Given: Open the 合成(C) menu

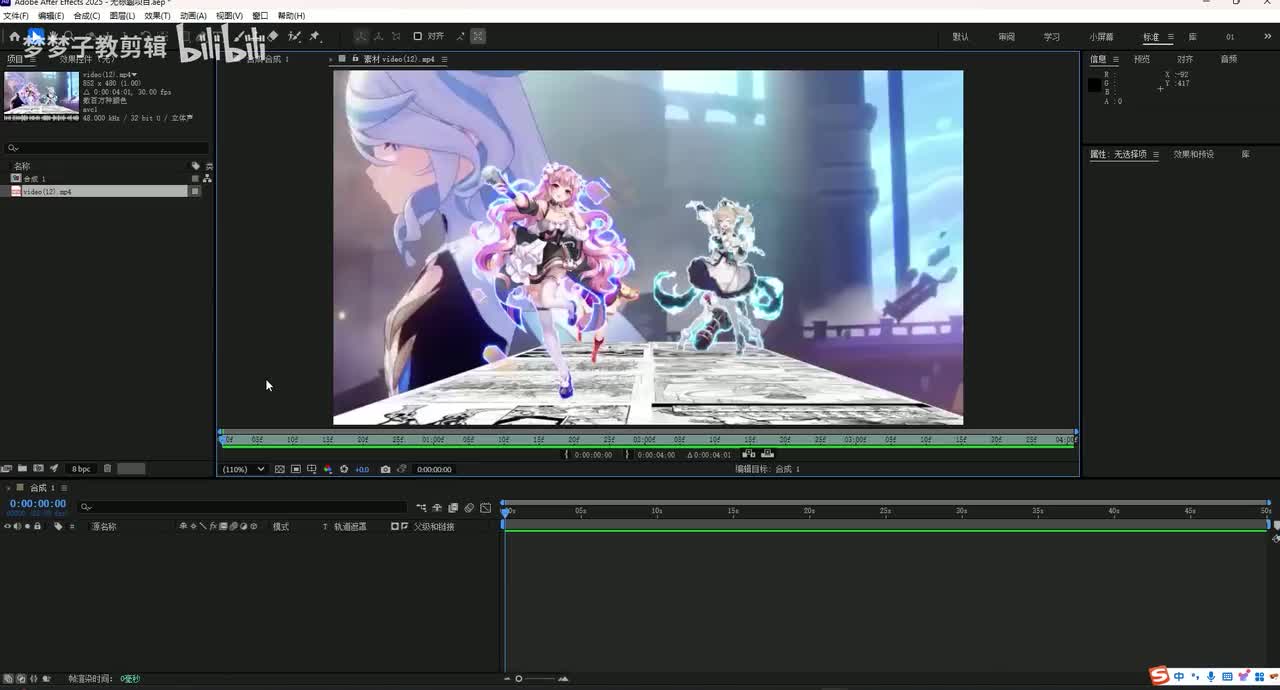Looking at the screenshot, I should (87, 16).
